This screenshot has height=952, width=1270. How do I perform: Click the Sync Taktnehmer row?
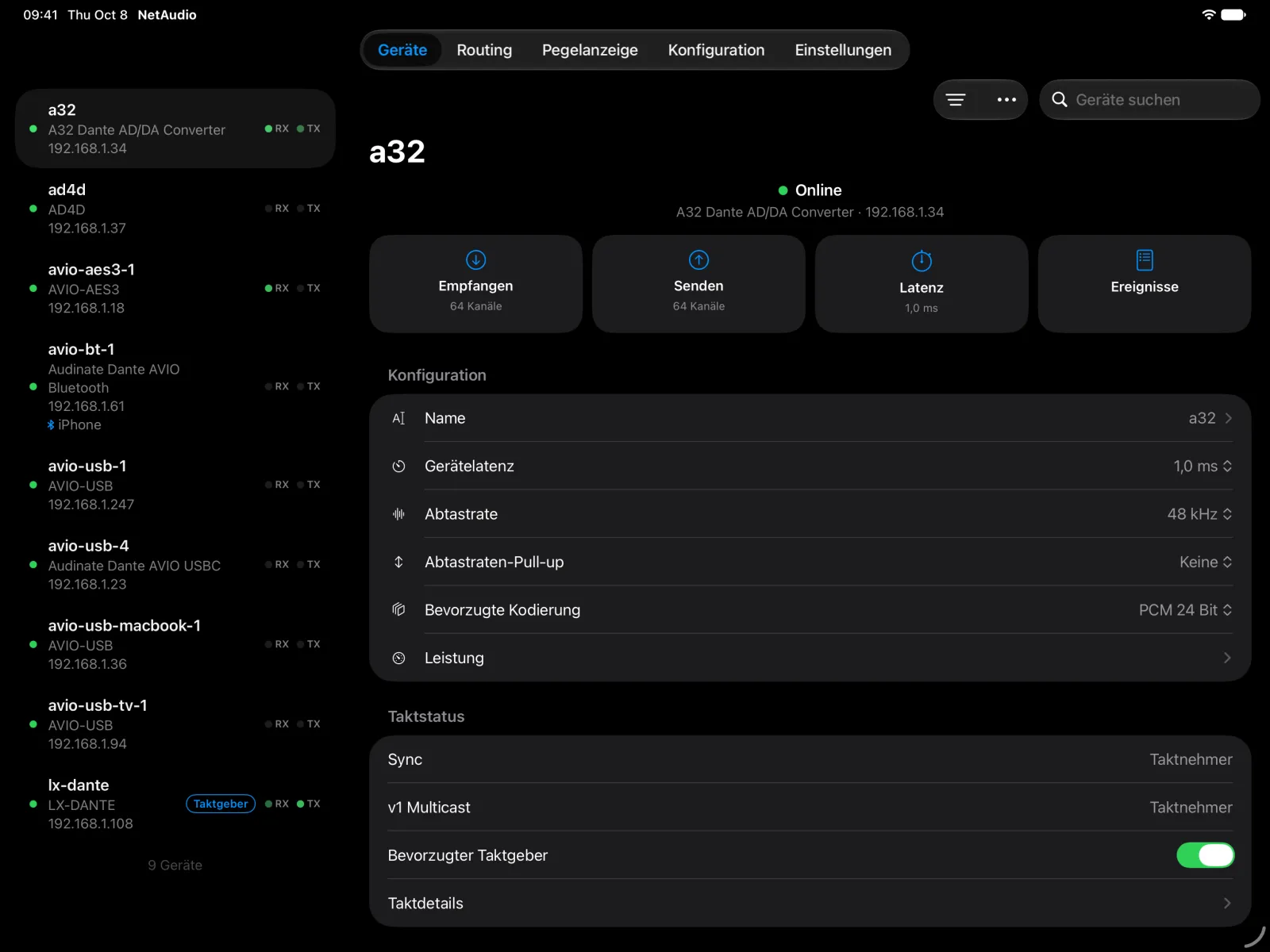(x=810, y=759)
